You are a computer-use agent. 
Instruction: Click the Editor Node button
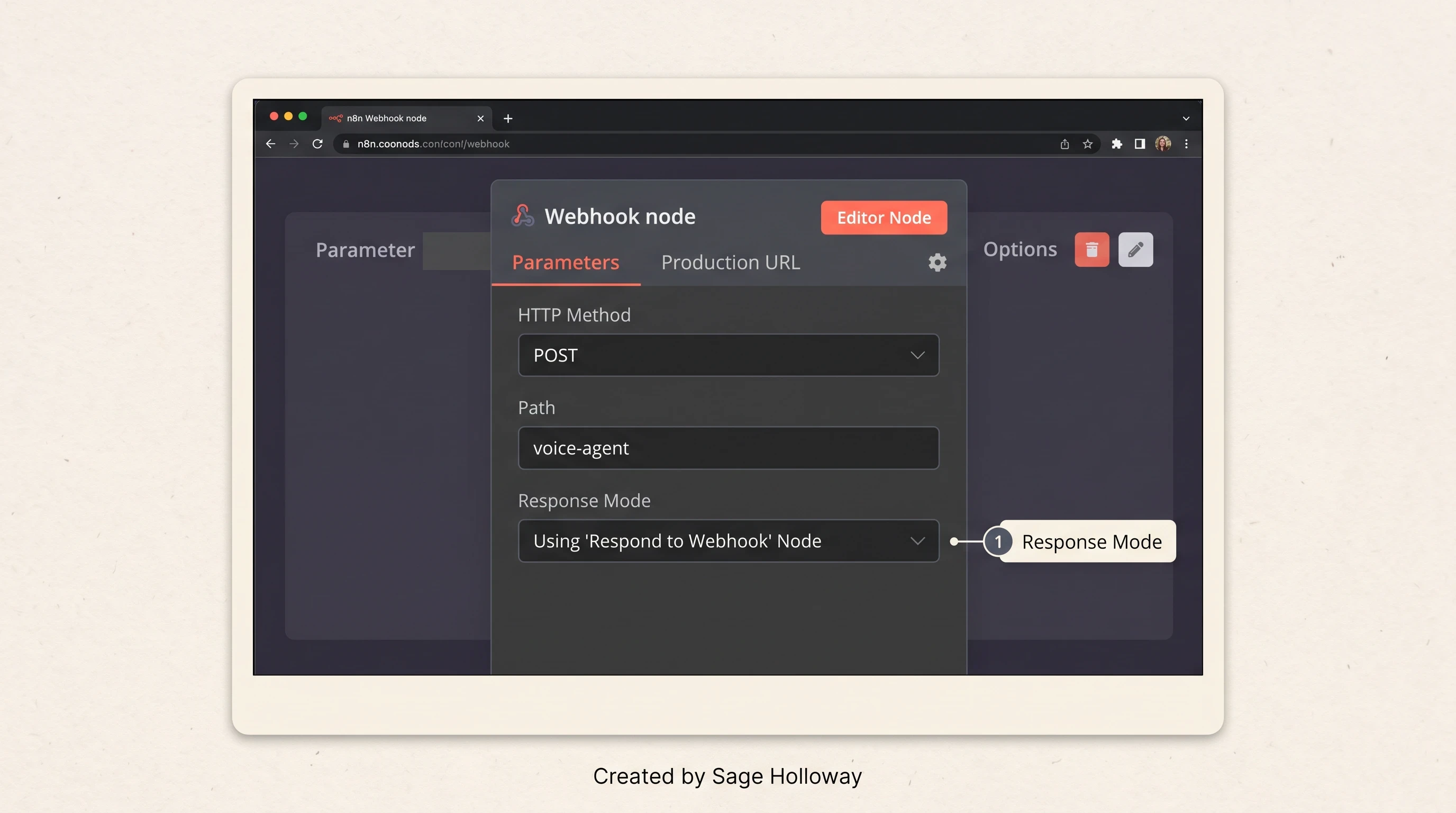coord(884,218)
